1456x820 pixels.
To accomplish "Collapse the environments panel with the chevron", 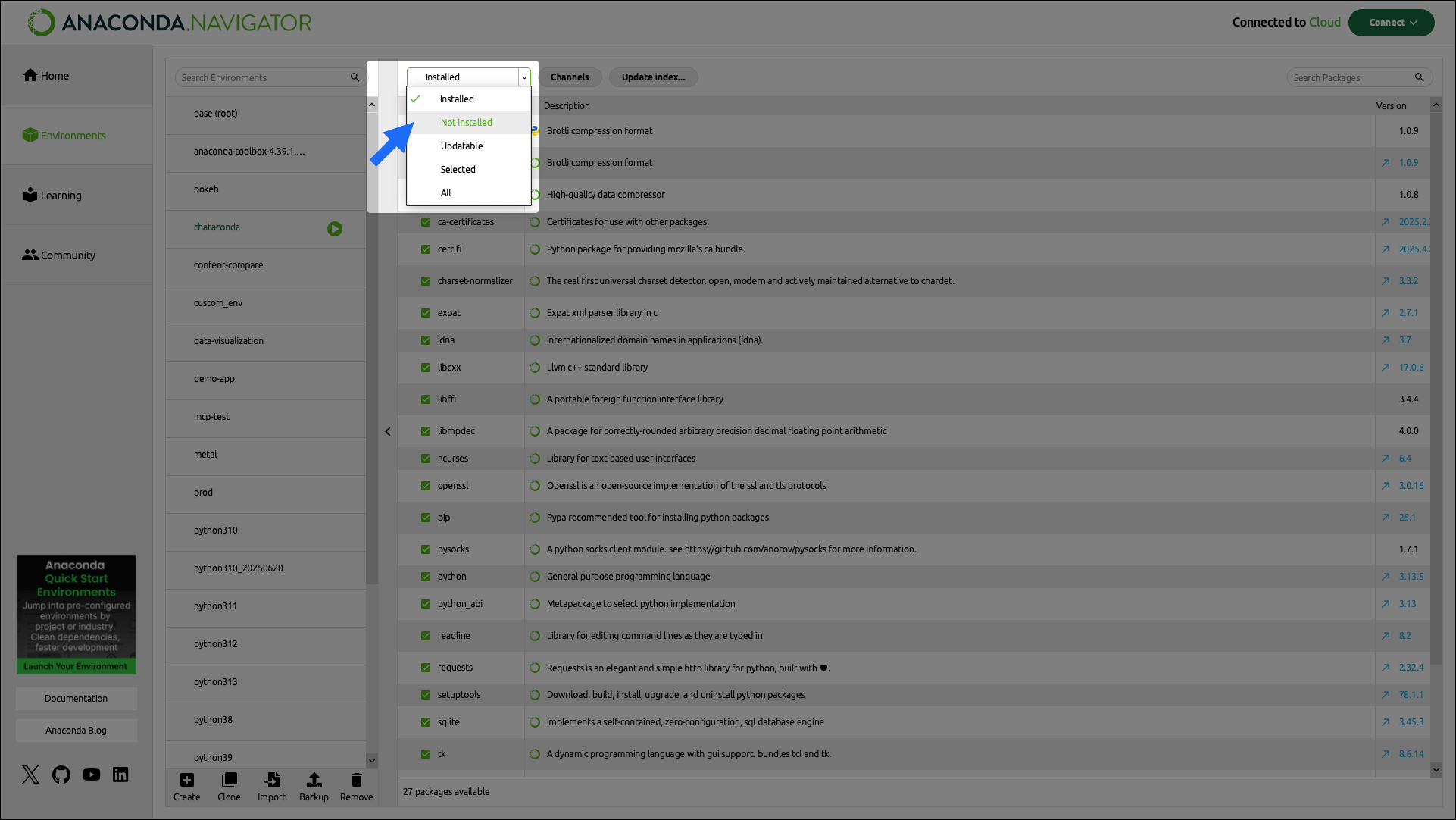I will 388,431.
